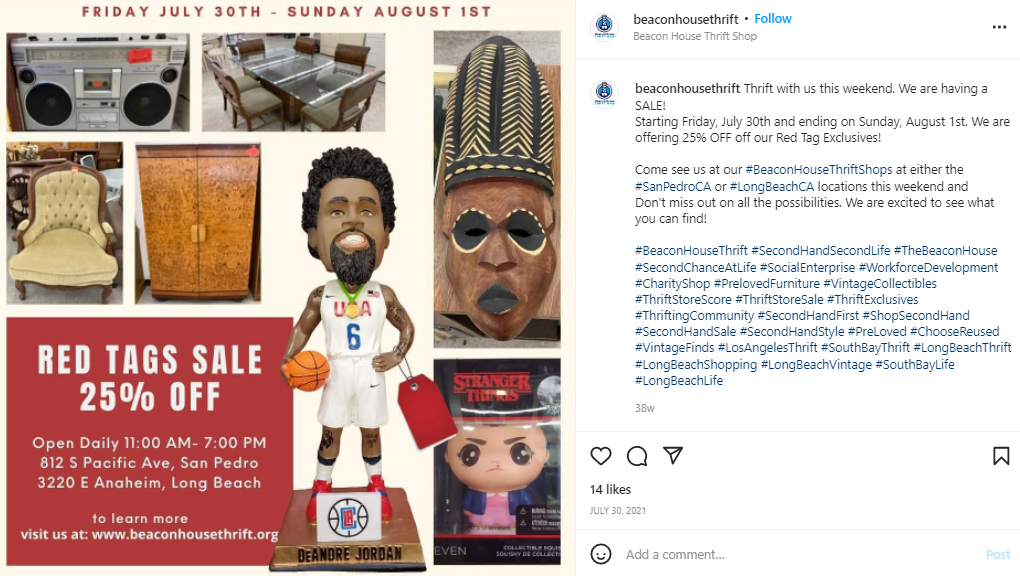Viewport: 1020px width, 576px height.
Task: Like the post with the heart icon
Action: click(x=600, y=456)
